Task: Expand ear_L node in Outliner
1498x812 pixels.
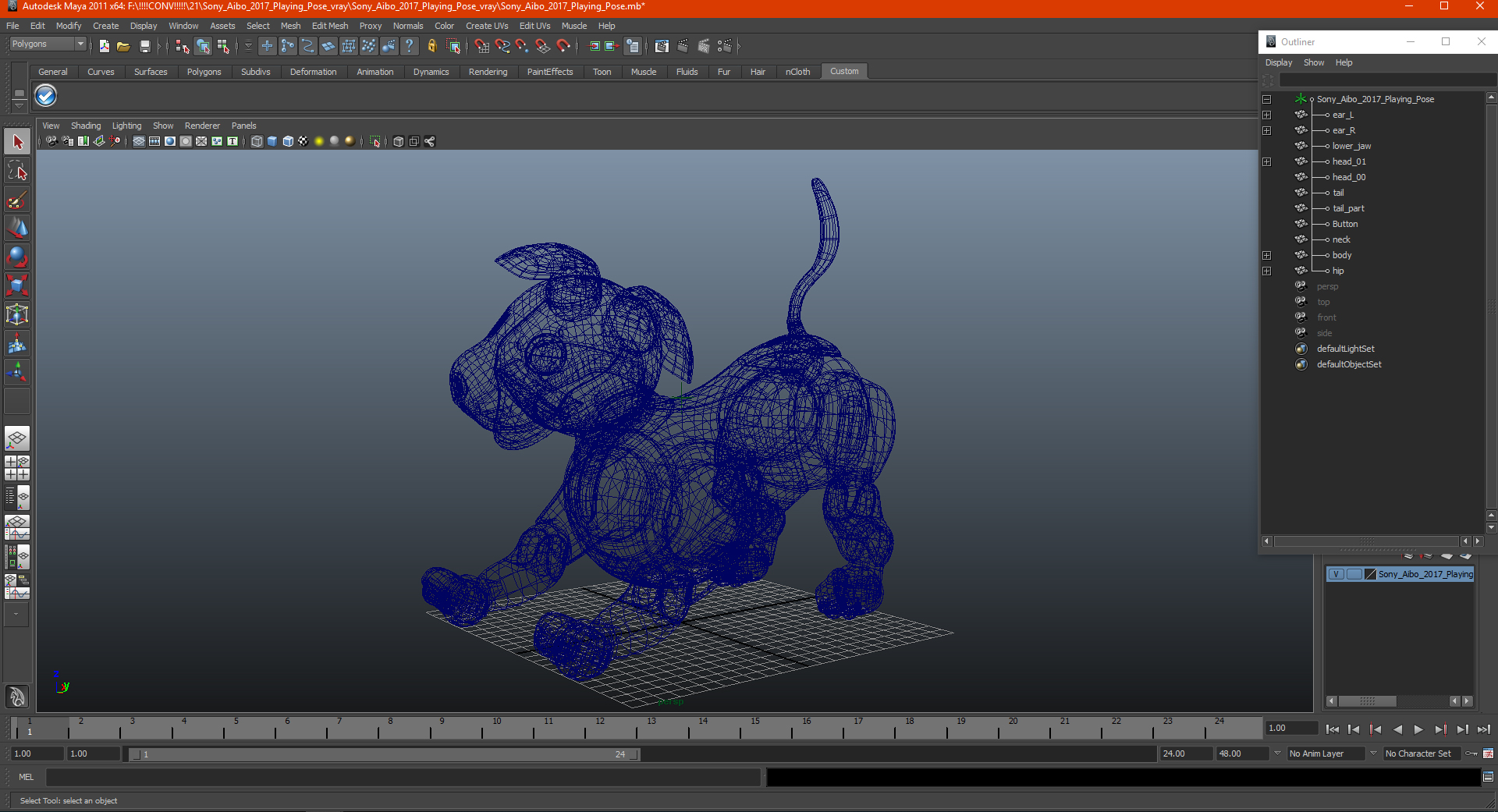Action: coord(1267,115)
